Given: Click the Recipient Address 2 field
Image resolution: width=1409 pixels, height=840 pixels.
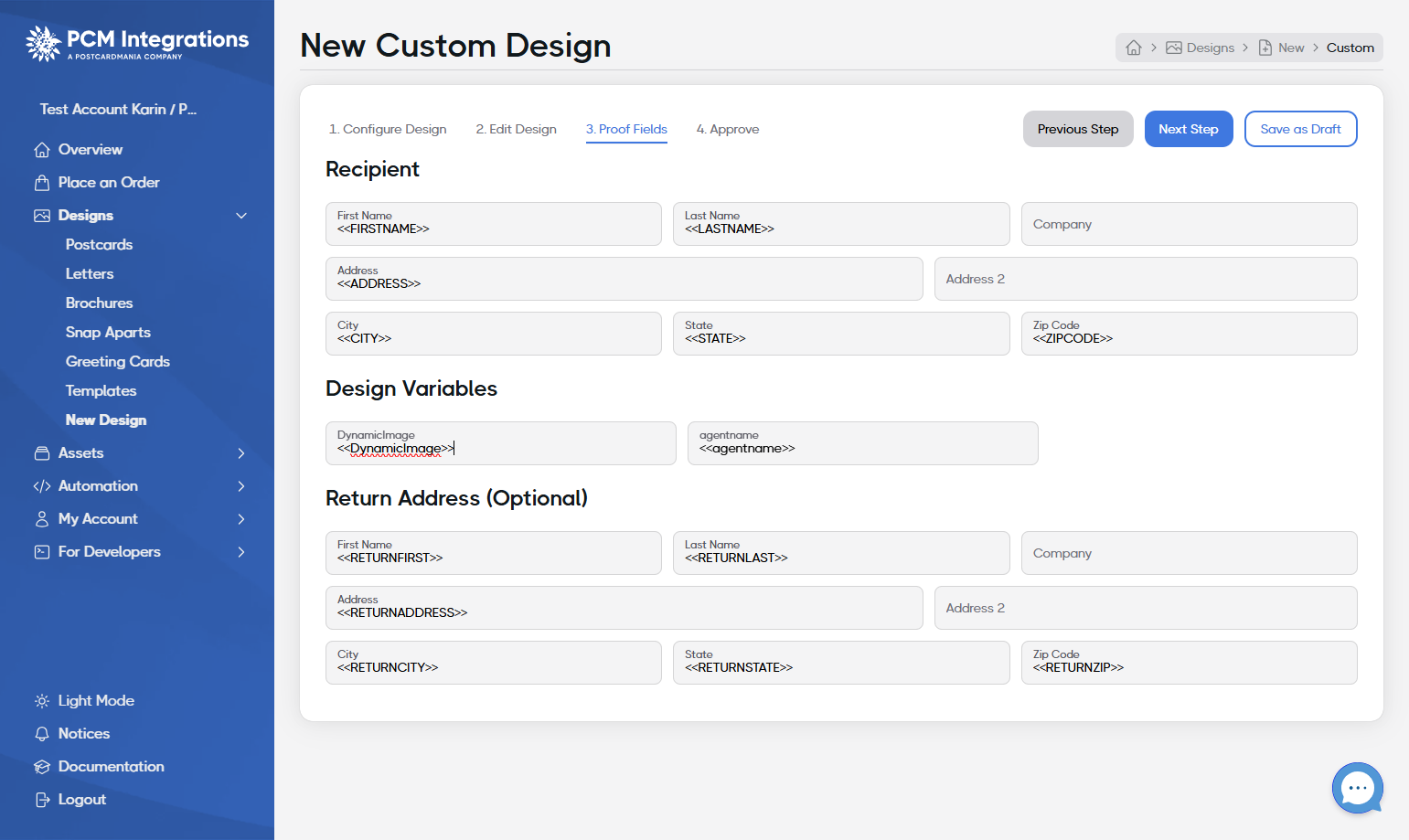Looking at the screenshot, I should pyautogui.click(x=1146, y=279).
